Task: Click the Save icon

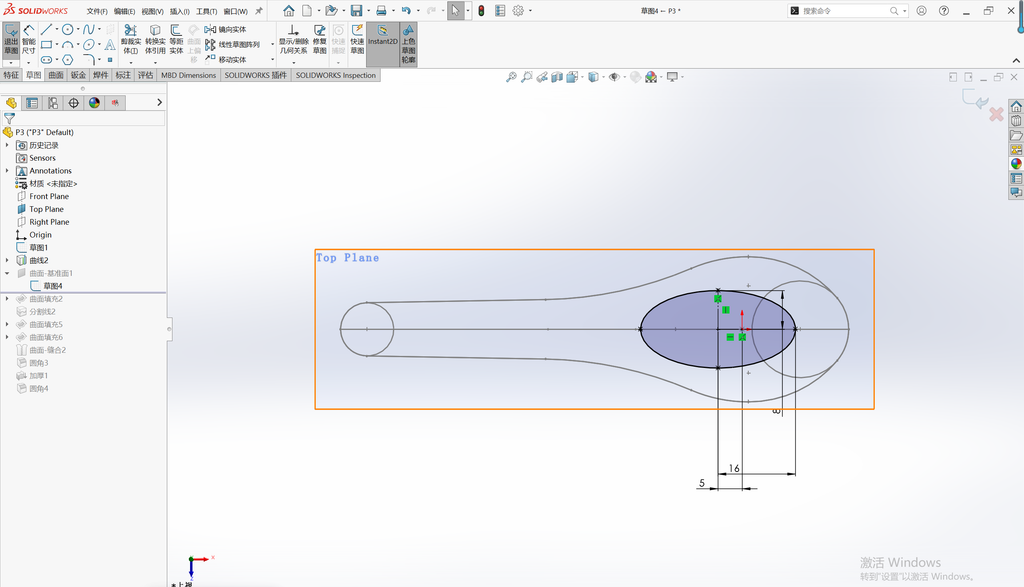Action: (356, 11)
